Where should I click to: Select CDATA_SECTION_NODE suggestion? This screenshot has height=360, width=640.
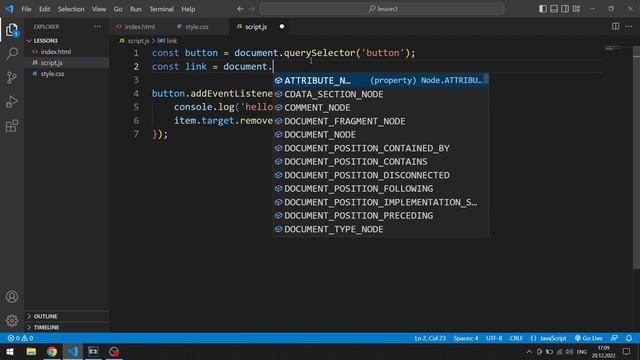pyautogui.click(x=380, y=94)
